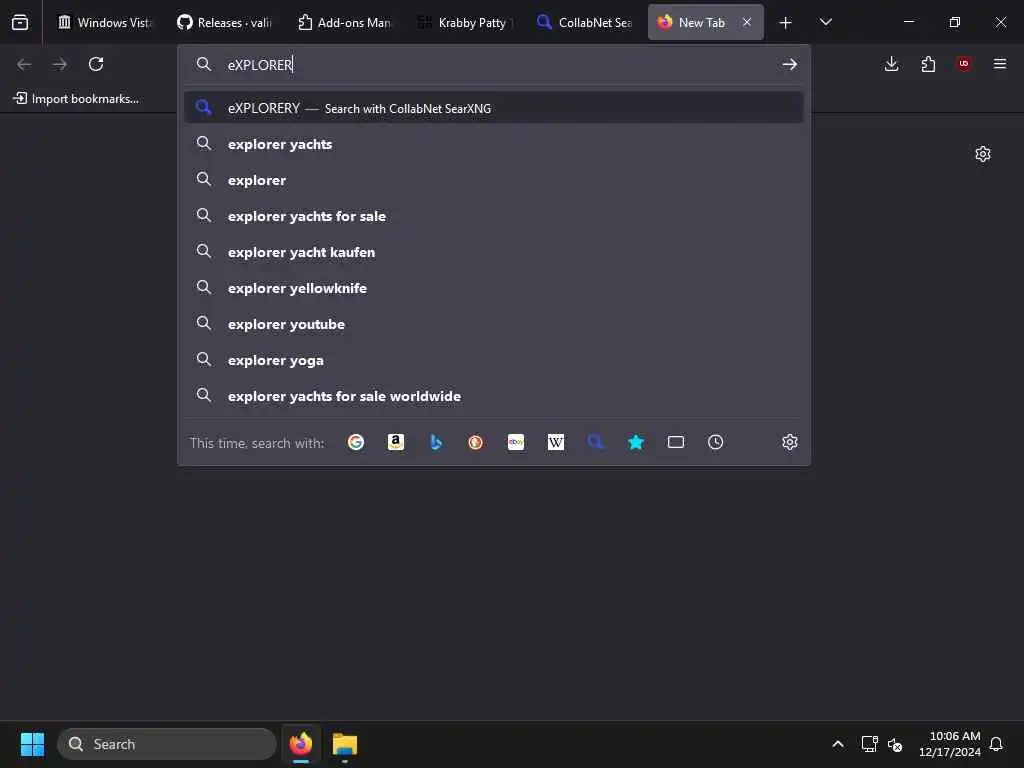
Task: Search this time with Google
Action: (356, 442)
